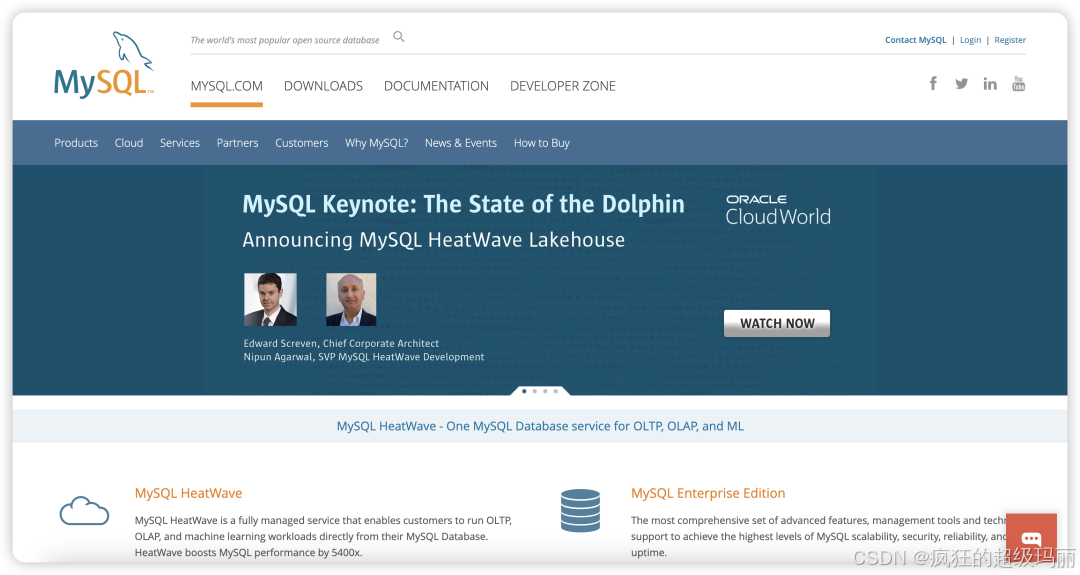1080x575 pixels.
Task: Select the first carousel slide dot
Action: coord(524,391)
